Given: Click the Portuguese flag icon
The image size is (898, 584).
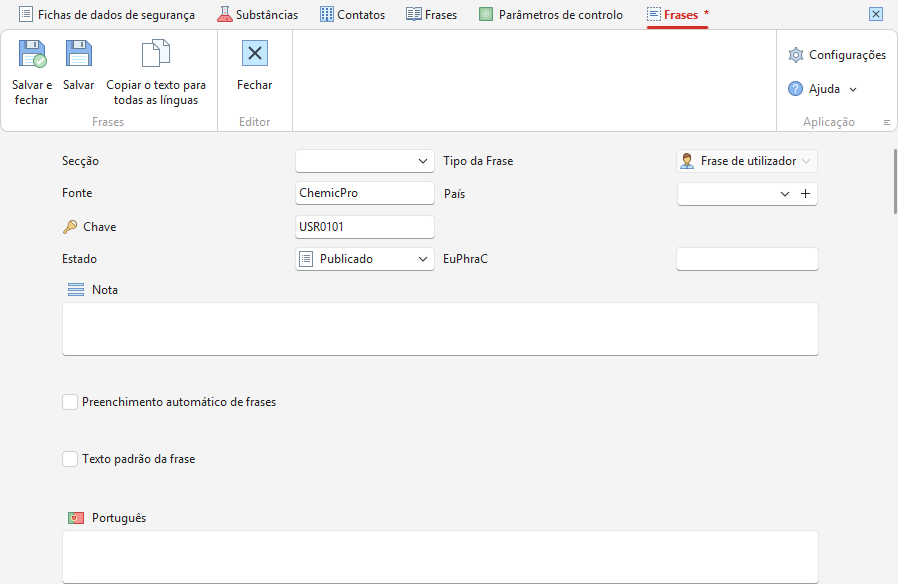Looking at the screenshot, I should tap(76, 518).
